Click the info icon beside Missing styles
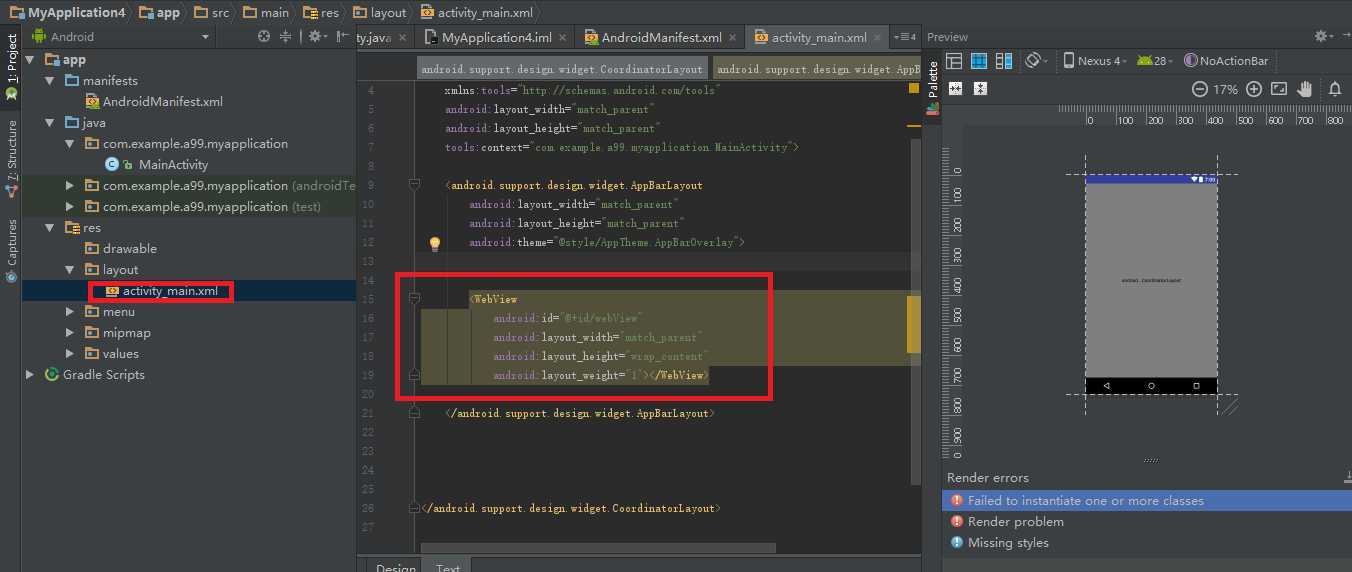Screen dimensions: 1352x572 [x=957, y=542]
